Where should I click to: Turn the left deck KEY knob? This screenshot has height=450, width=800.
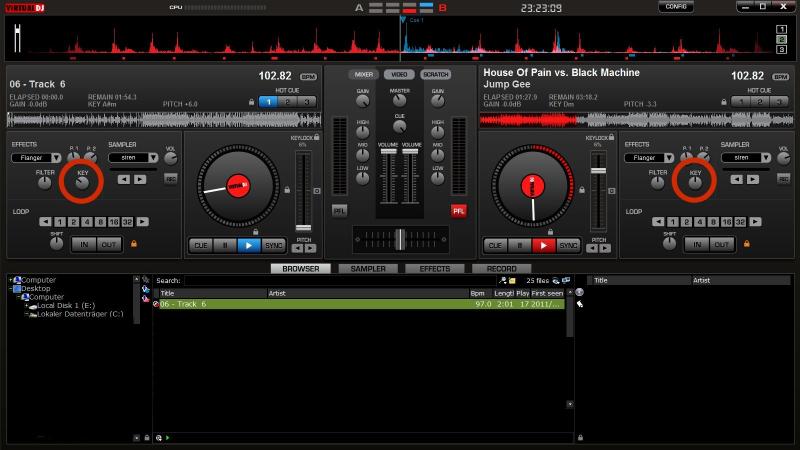(82, 179)
